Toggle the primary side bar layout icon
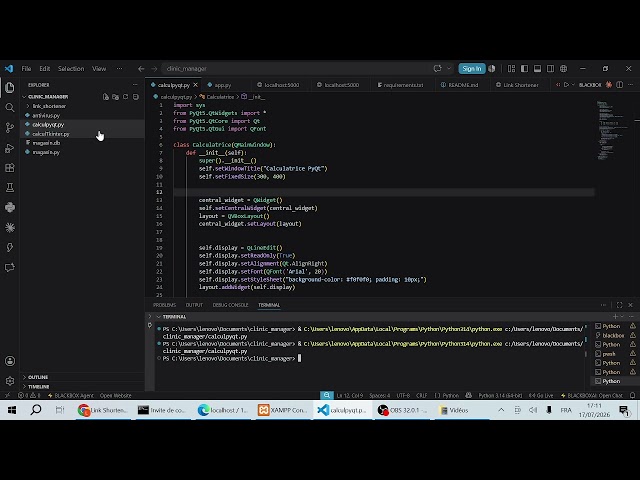 (524, 69)
